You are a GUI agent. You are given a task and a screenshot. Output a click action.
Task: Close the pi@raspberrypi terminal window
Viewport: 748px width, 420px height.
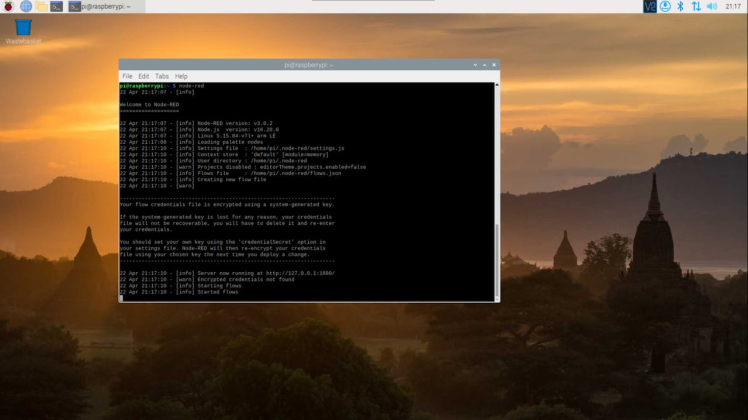coord(492,64)
